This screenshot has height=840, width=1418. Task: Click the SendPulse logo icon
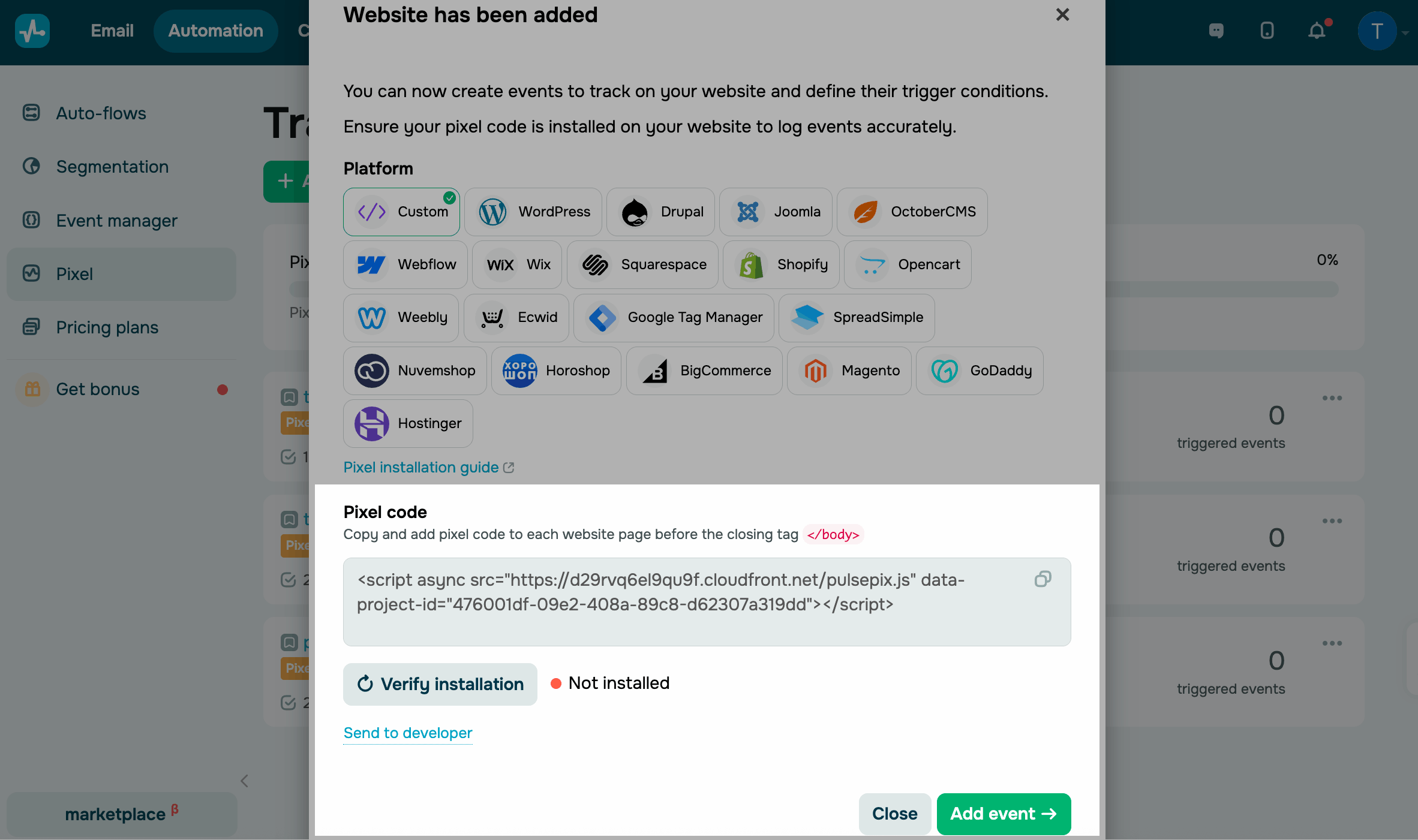click(x=32, y=31)
